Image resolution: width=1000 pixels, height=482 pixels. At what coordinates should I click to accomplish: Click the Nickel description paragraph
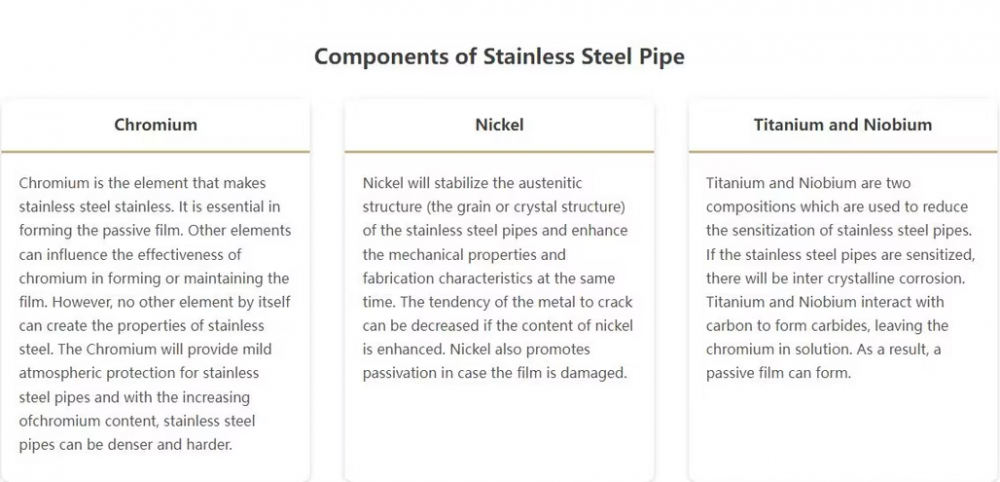click(x=498, y=278)
